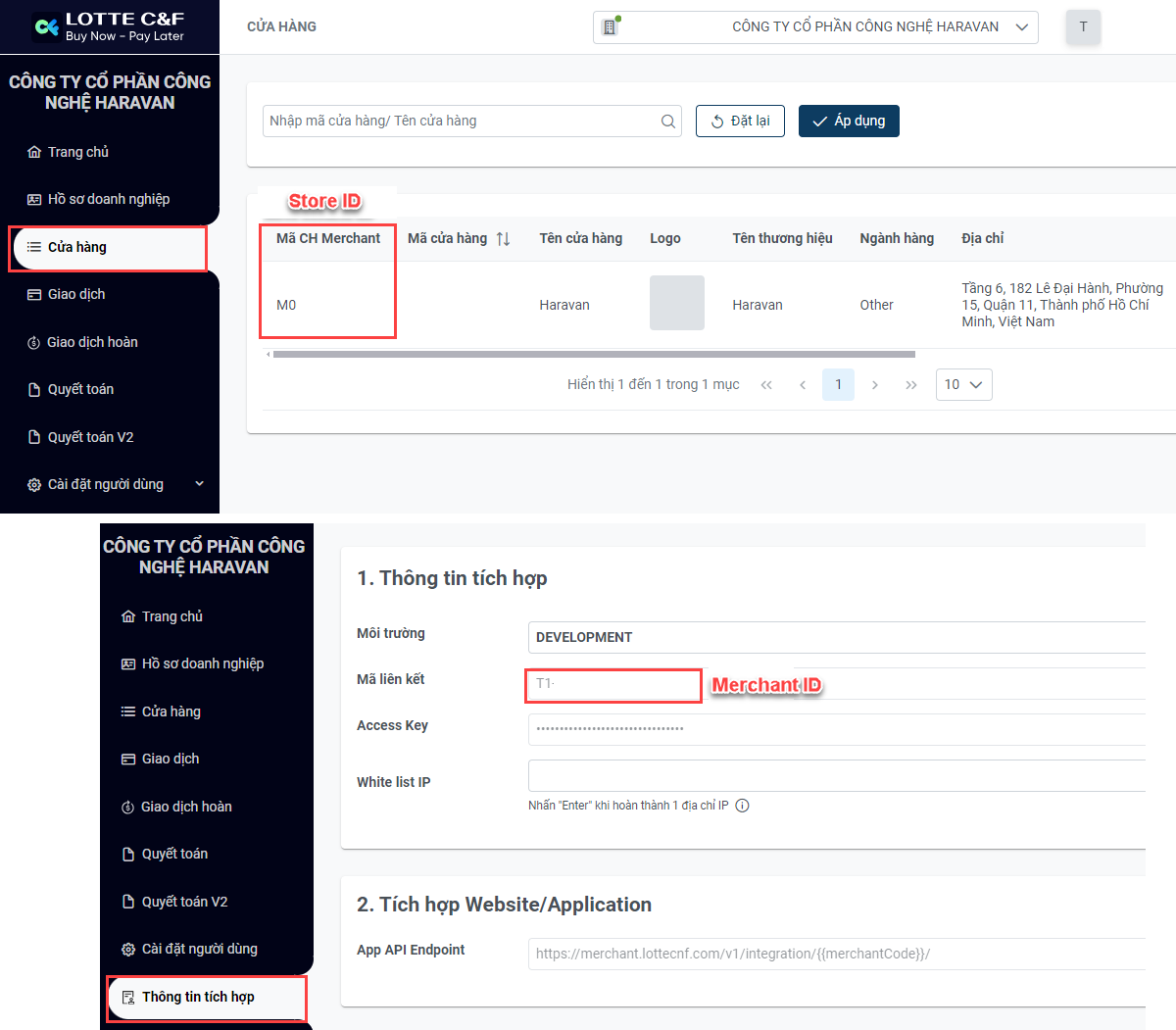The width and height of the screenshot is (1176, 1030).
Task: Click the search magnifier icon
Action: (x=667, y=122)
